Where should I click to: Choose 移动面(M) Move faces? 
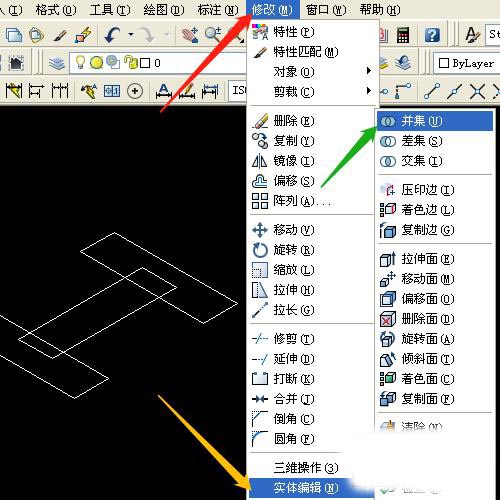[435, 279]
